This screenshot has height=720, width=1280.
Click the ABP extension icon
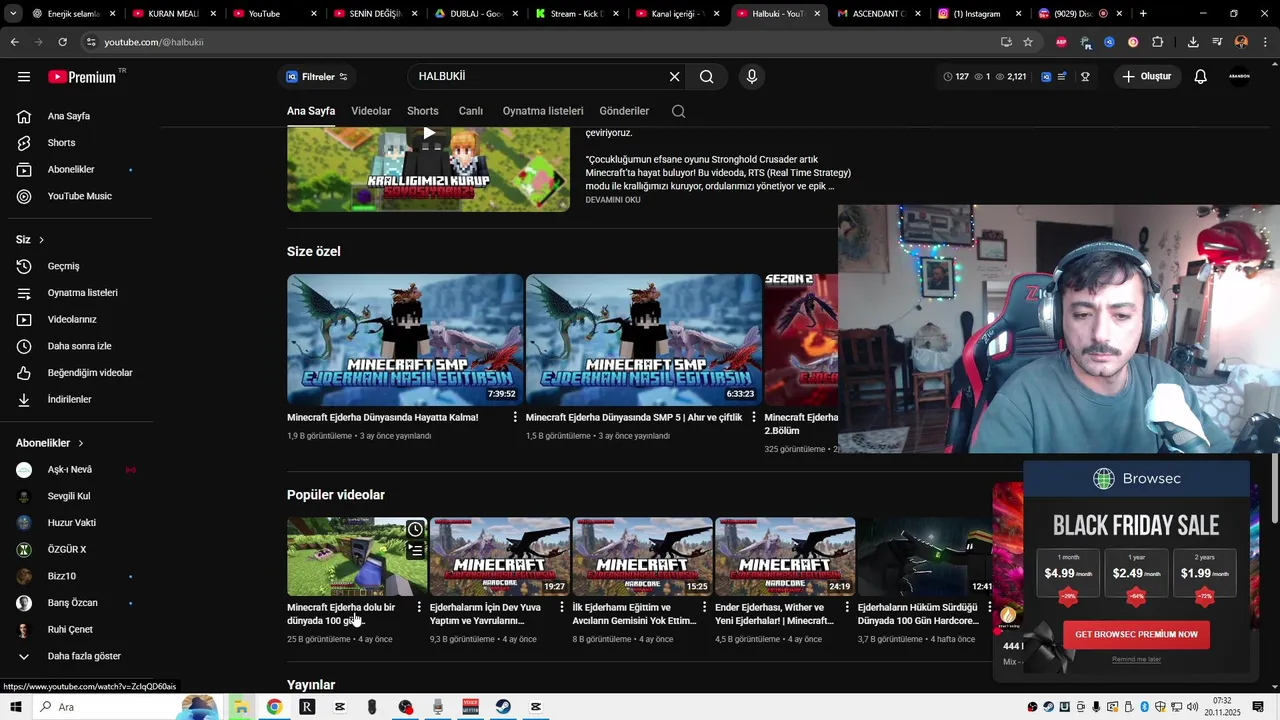coord(1061,42)
